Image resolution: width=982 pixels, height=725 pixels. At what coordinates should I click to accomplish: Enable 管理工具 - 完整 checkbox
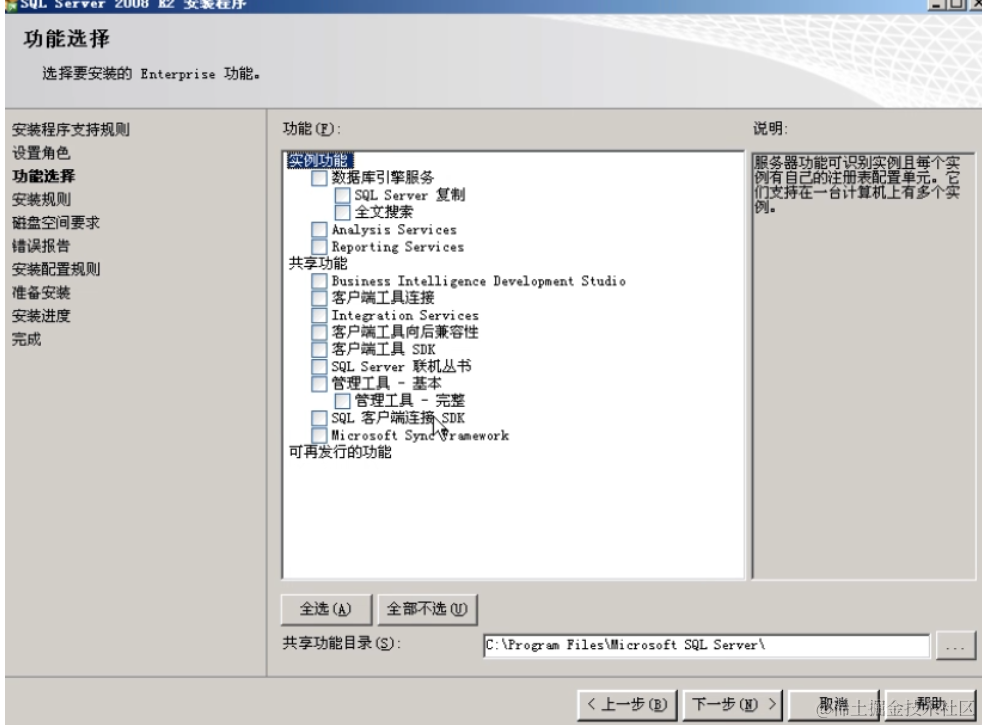tap(342, 401)
